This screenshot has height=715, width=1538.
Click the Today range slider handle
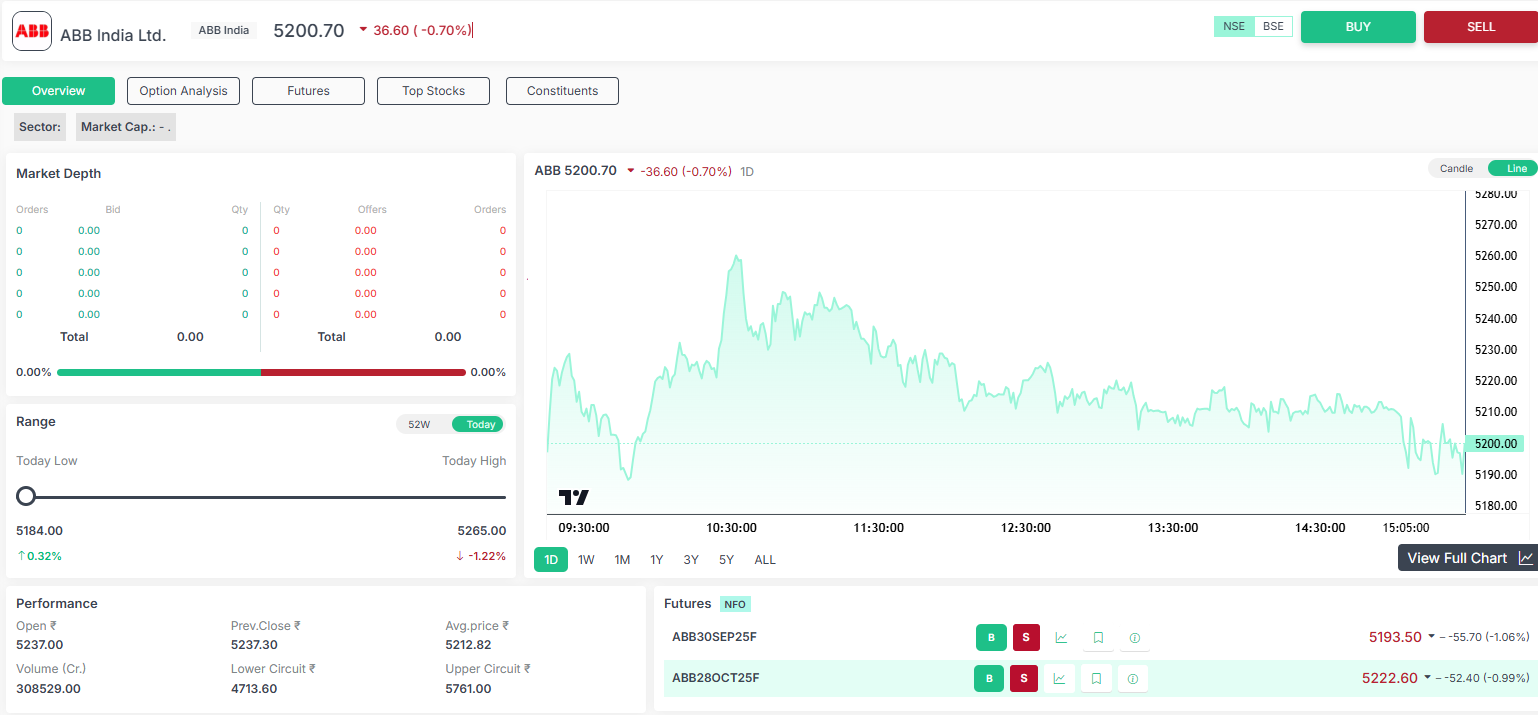(26, 496)
